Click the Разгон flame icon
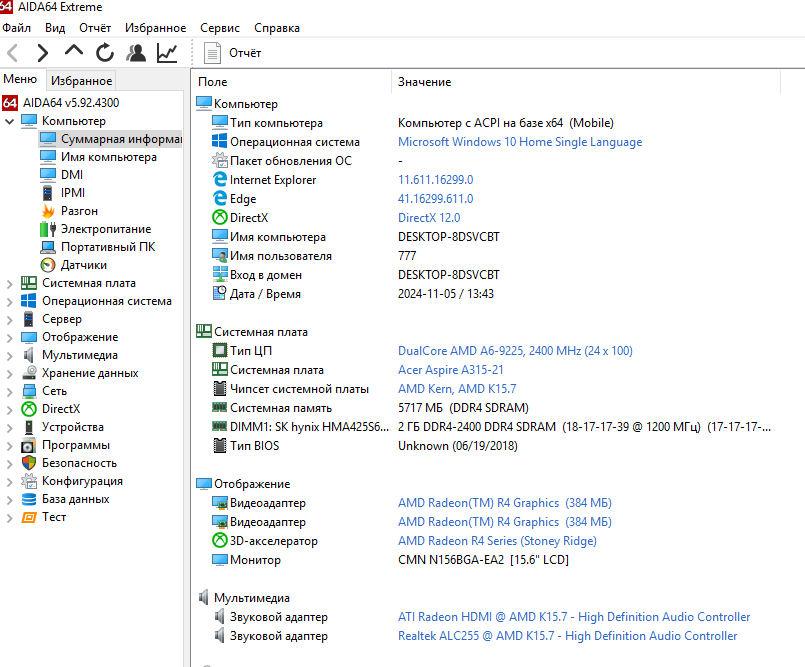 (48, 211)
